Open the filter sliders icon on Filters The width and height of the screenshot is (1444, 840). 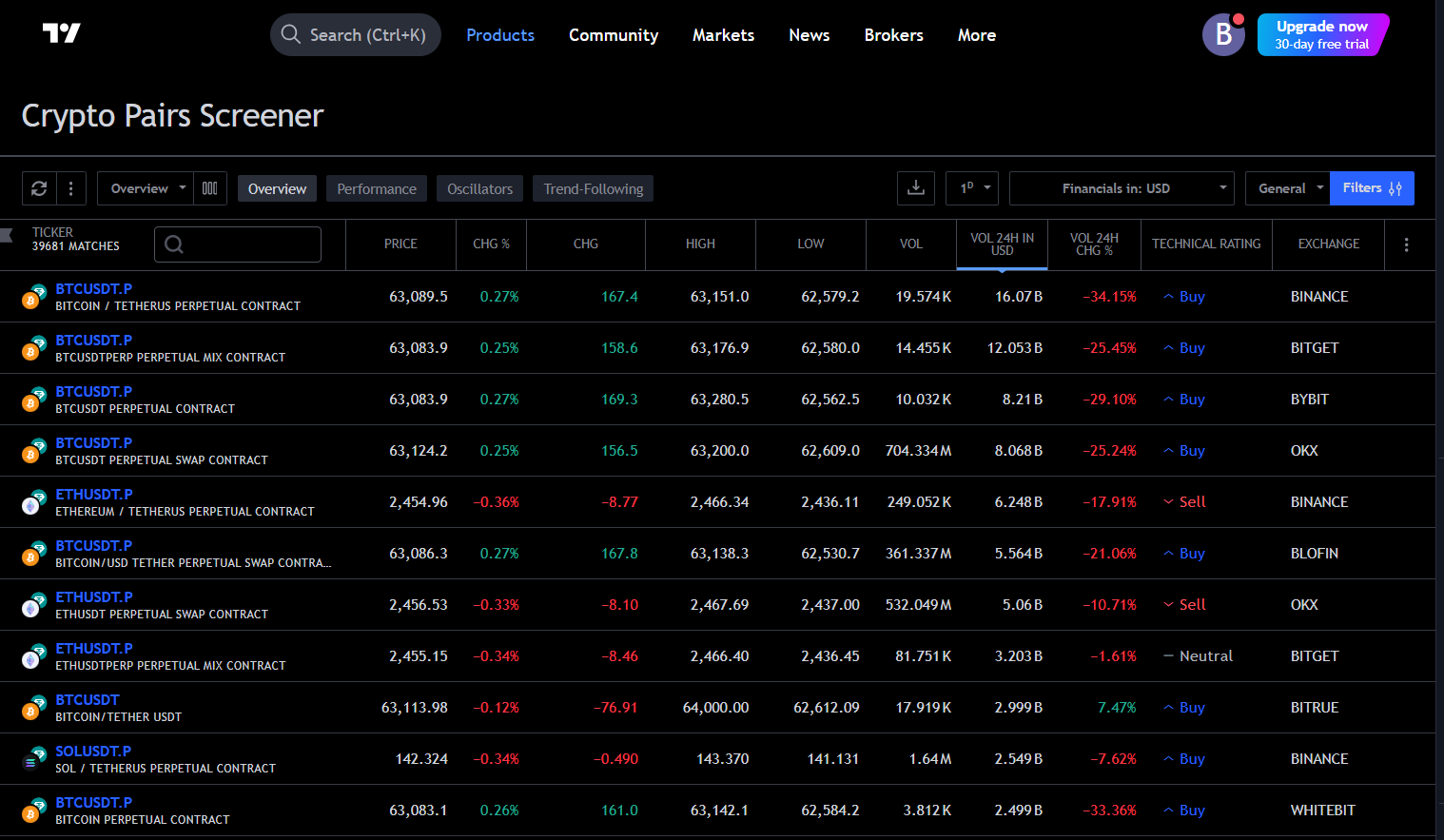click(x=1395, y=188)
